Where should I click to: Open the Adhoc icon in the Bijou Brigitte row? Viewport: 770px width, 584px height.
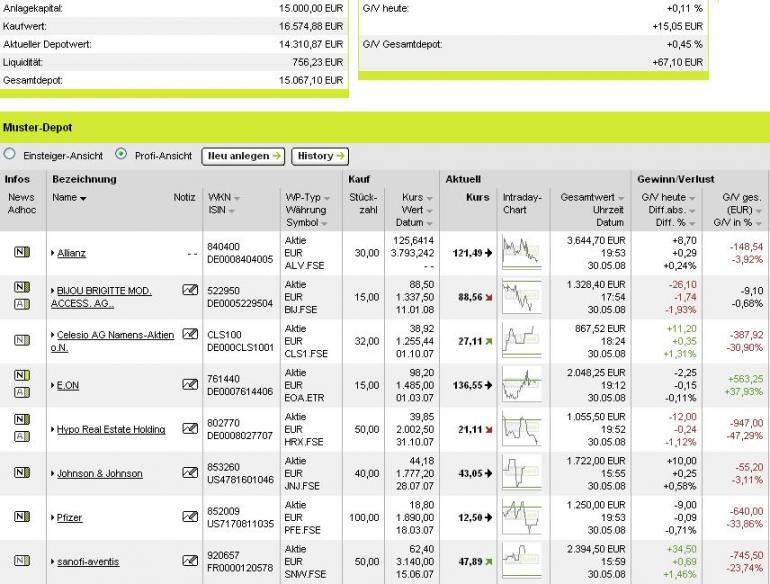point(22,305)
